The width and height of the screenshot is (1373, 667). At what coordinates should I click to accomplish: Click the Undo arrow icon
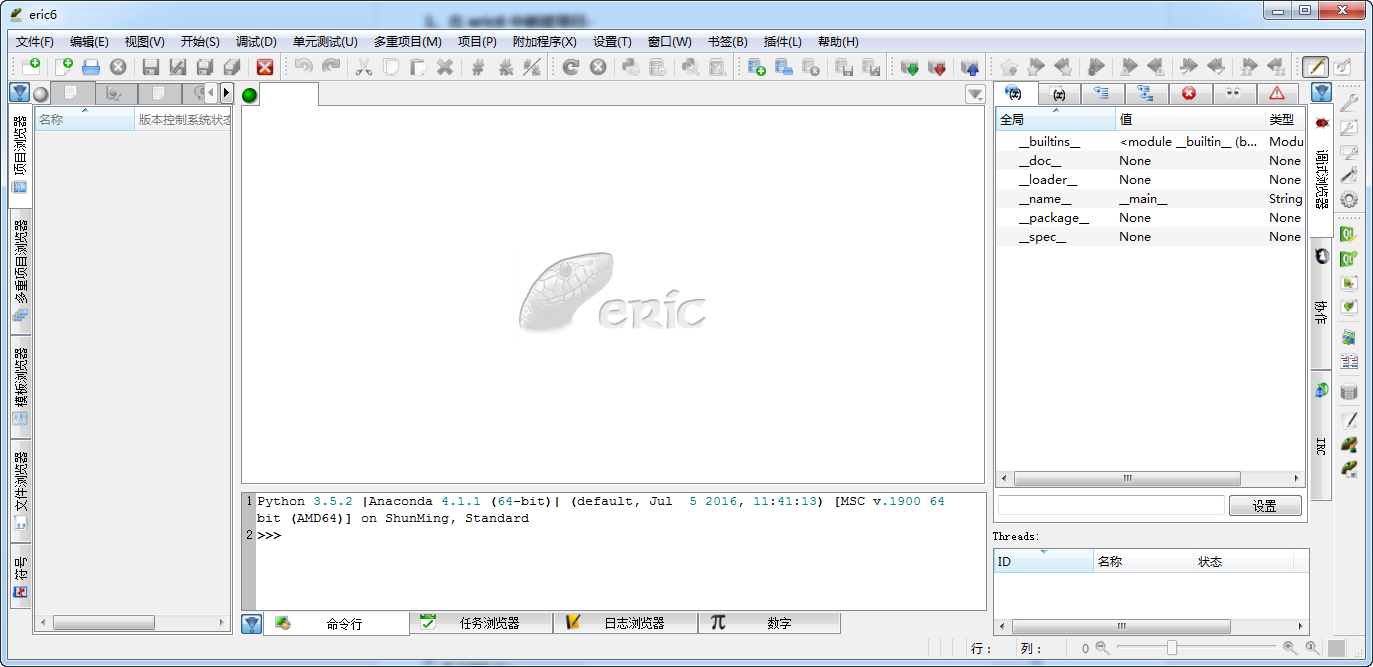pos(303,67)
